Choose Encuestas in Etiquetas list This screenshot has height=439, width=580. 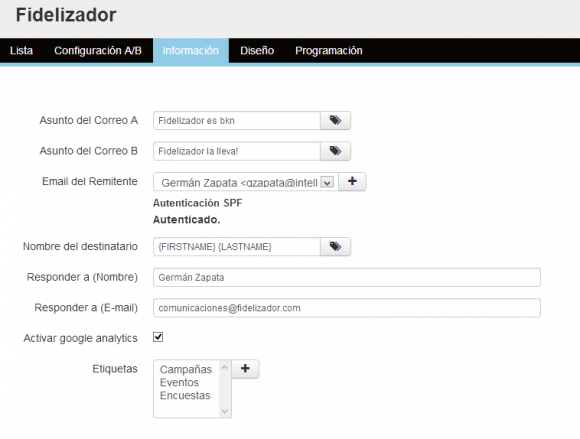click(185, 395)
